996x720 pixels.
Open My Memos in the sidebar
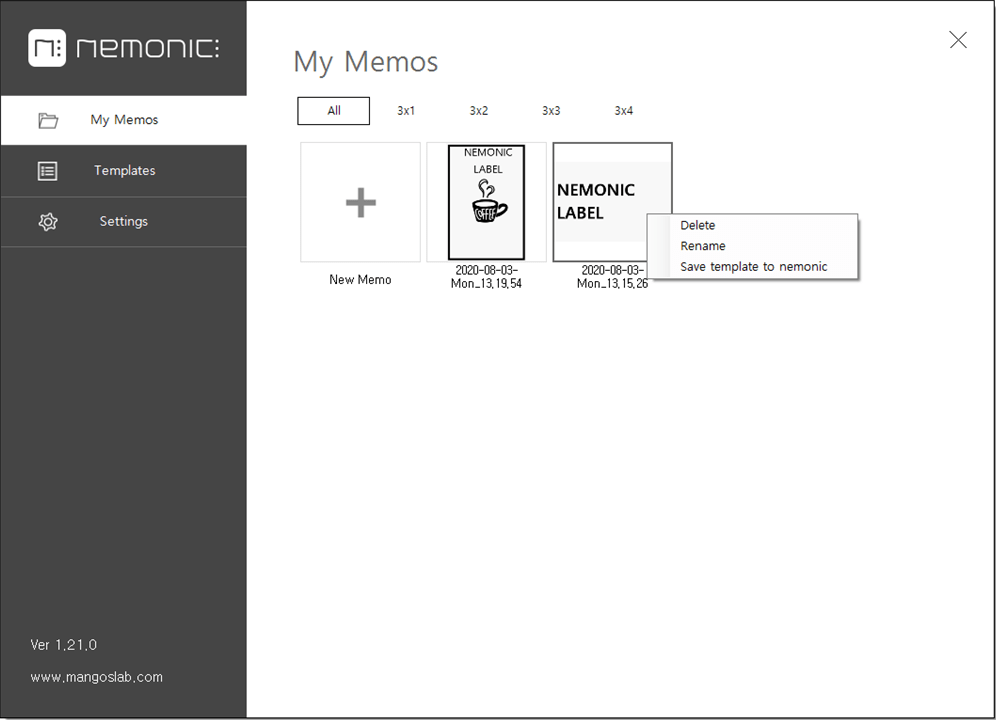(x=124, y=120)
